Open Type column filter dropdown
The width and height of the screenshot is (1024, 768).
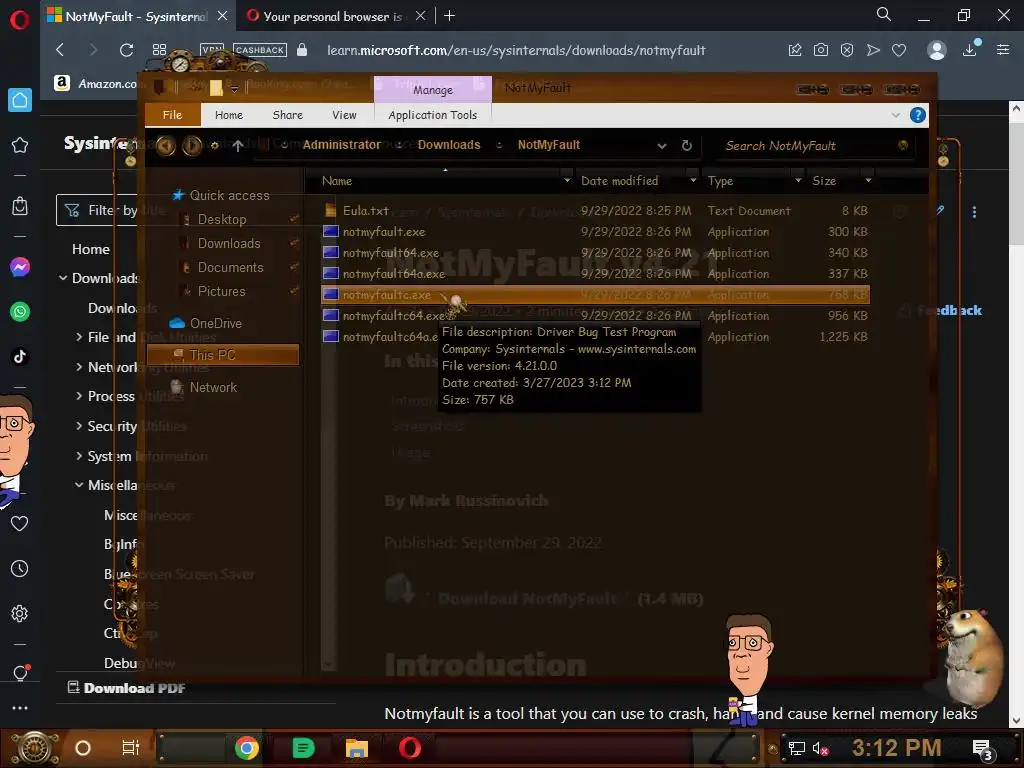(x=797, y=180)
